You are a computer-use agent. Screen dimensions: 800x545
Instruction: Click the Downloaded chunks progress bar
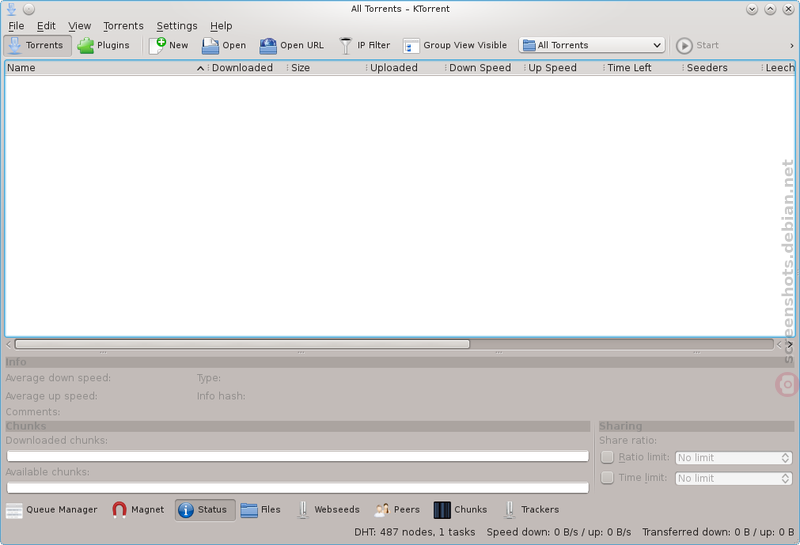297,456
